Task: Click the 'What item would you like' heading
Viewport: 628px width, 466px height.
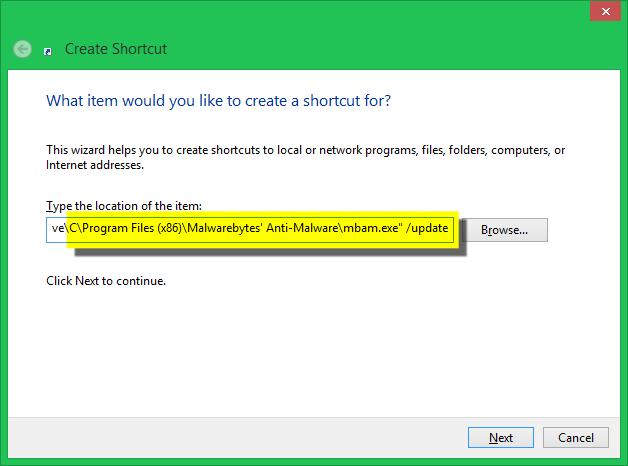Action: (218, 101)
